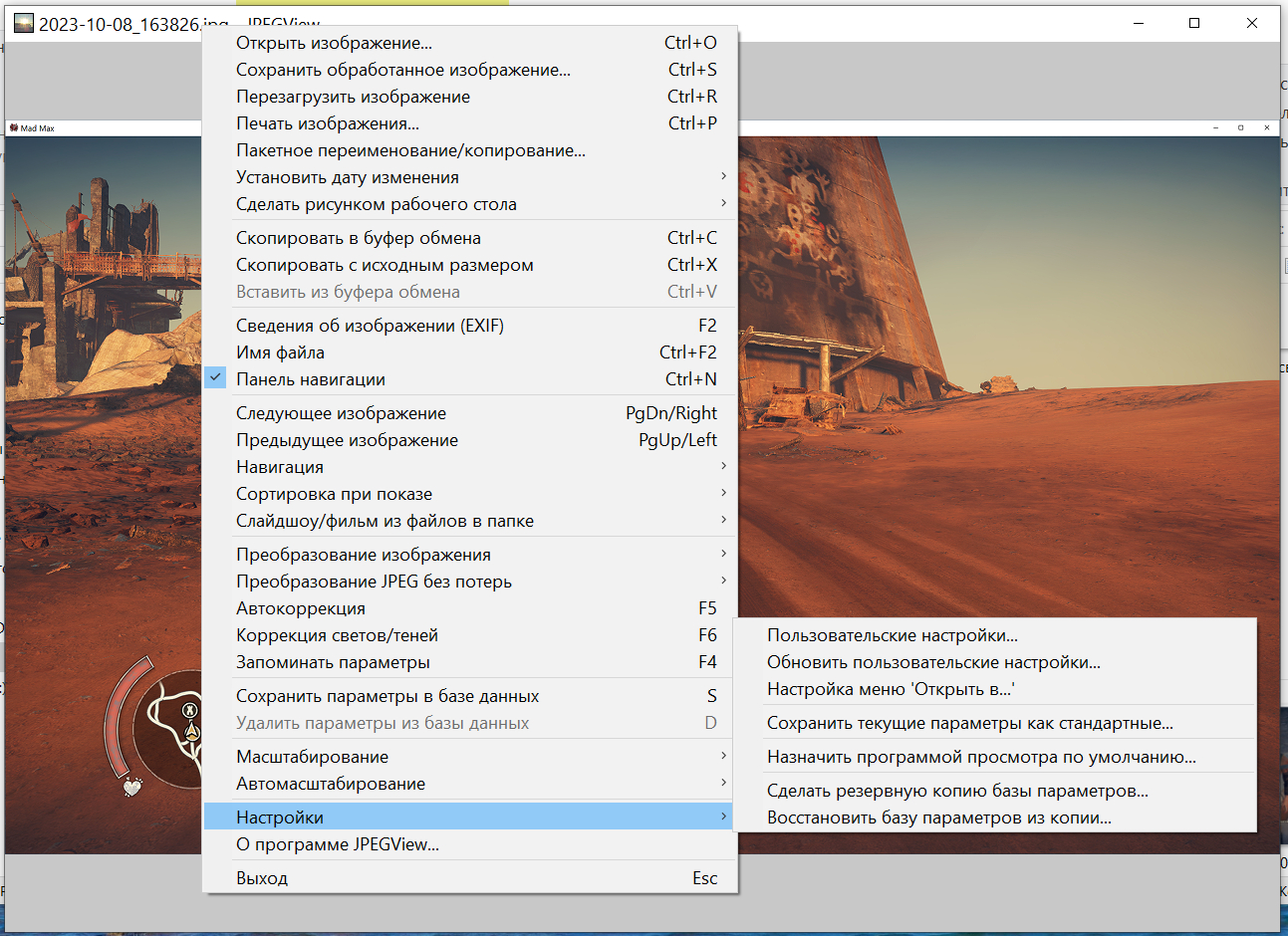Click the highlighted Настройки menu item
Screen dimensions: 1288x936
tap(469, 818)
